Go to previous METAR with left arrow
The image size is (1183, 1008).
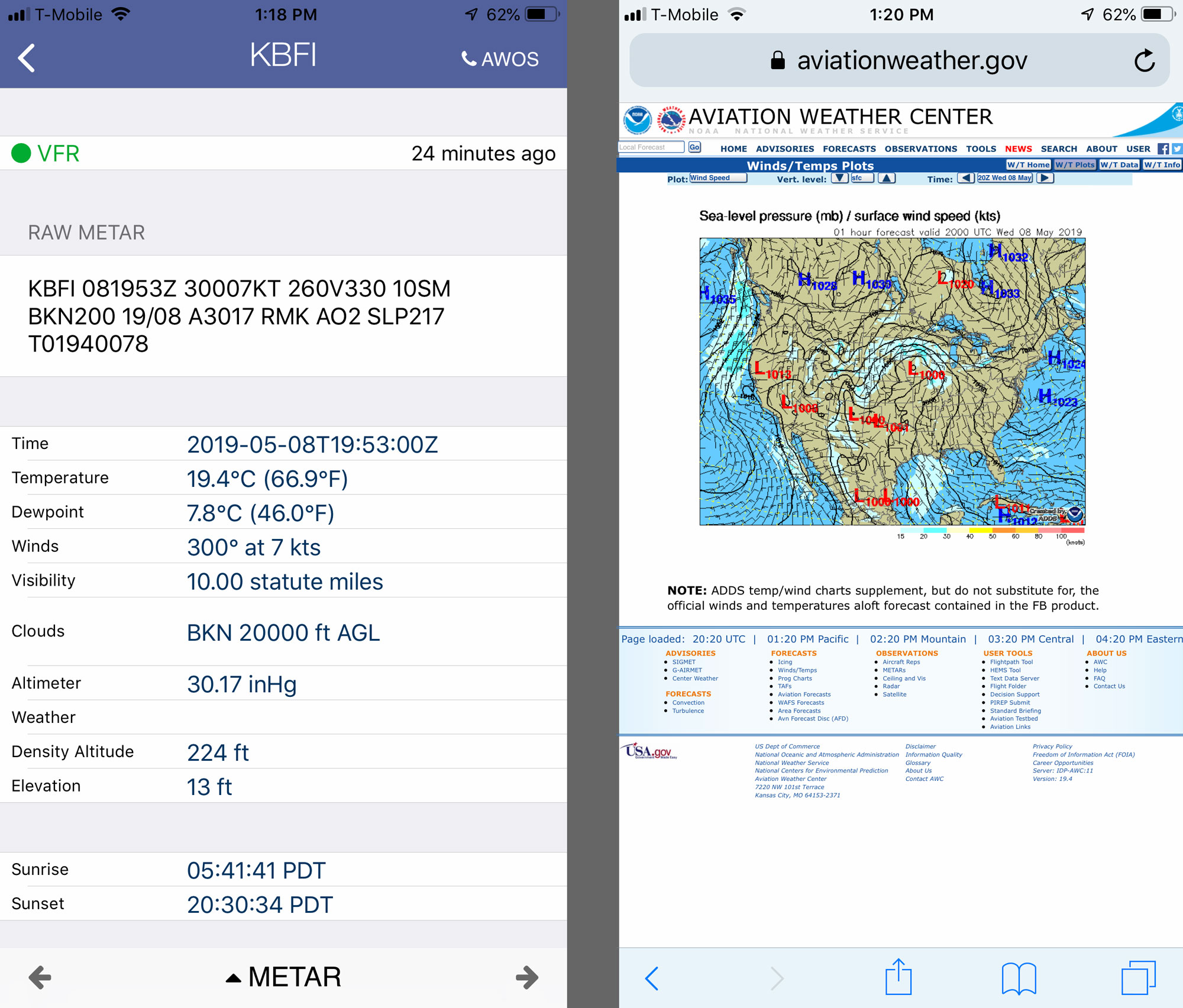click(x=40, y=977)
